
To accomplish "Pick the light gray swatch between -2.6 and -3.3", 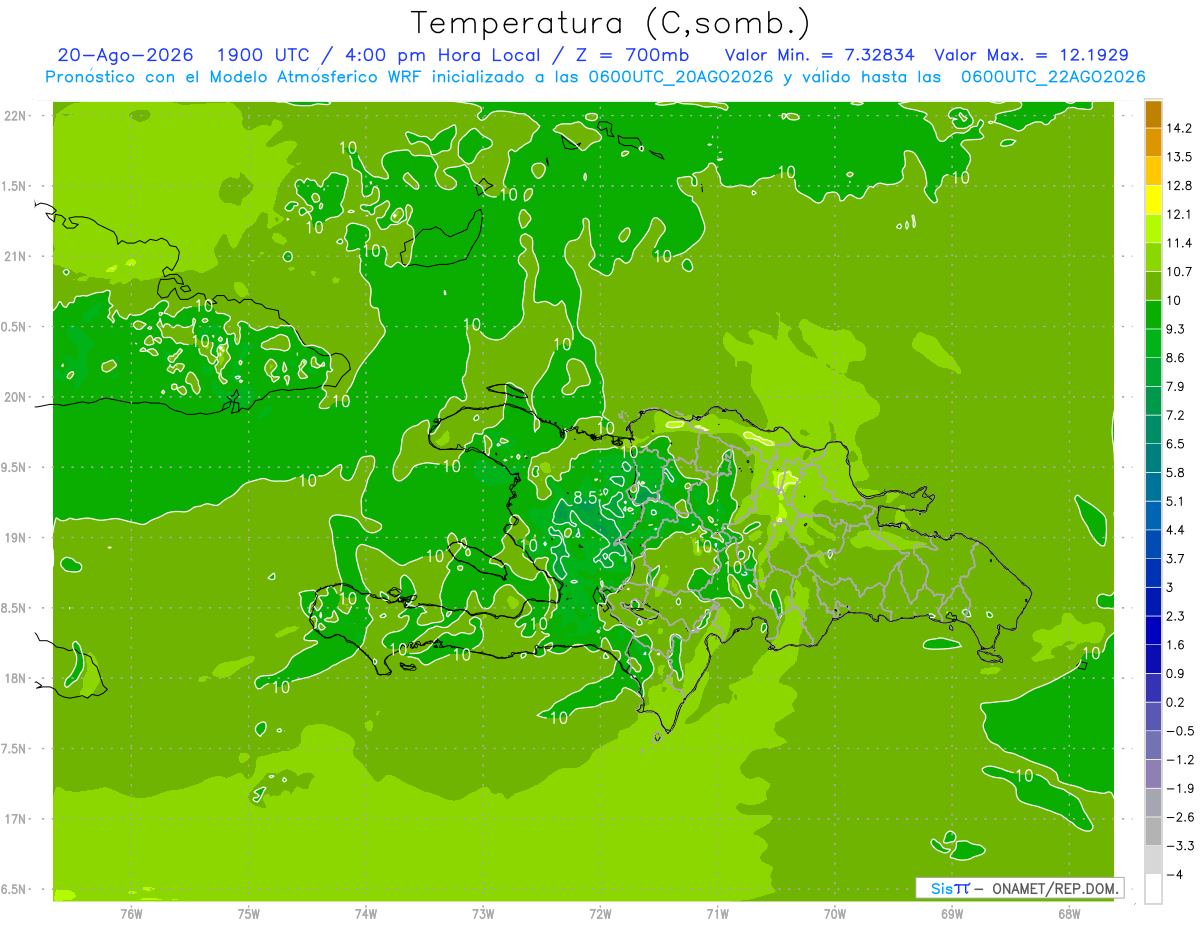I will 1153,831.
